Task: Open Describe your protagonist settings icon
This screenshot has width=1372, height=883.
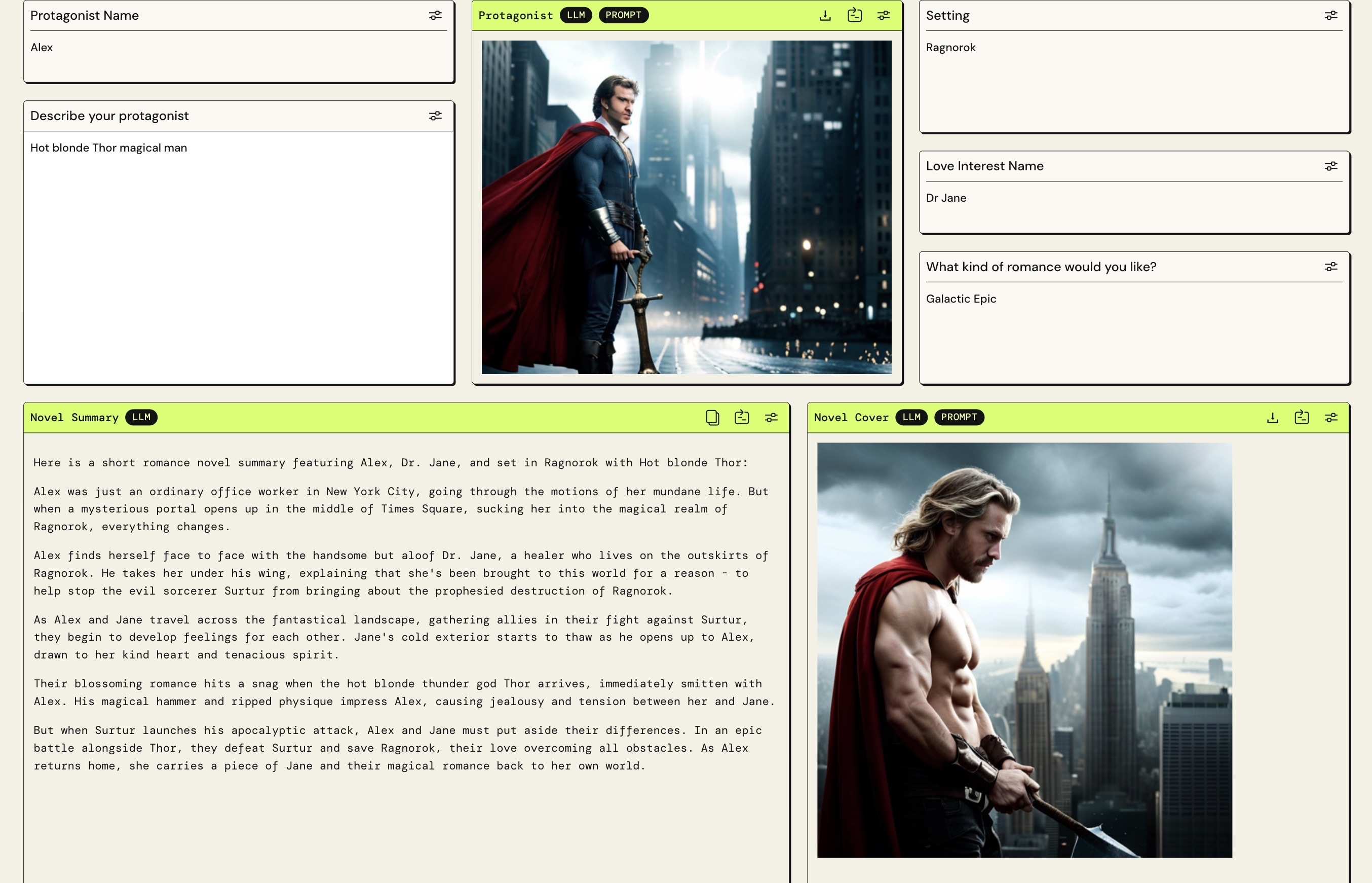Action: pos(436,116)
